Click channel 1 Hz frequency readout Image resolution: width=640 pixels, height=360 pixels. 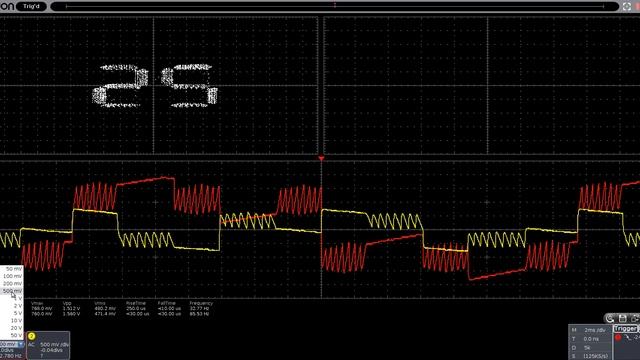coord(11,356)
